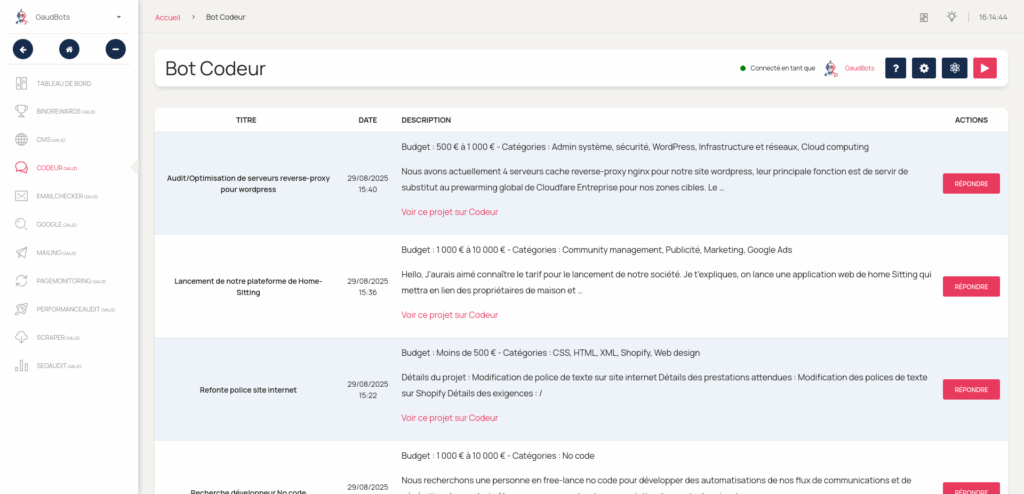Open the help question mark button

[x=895, y=68]
